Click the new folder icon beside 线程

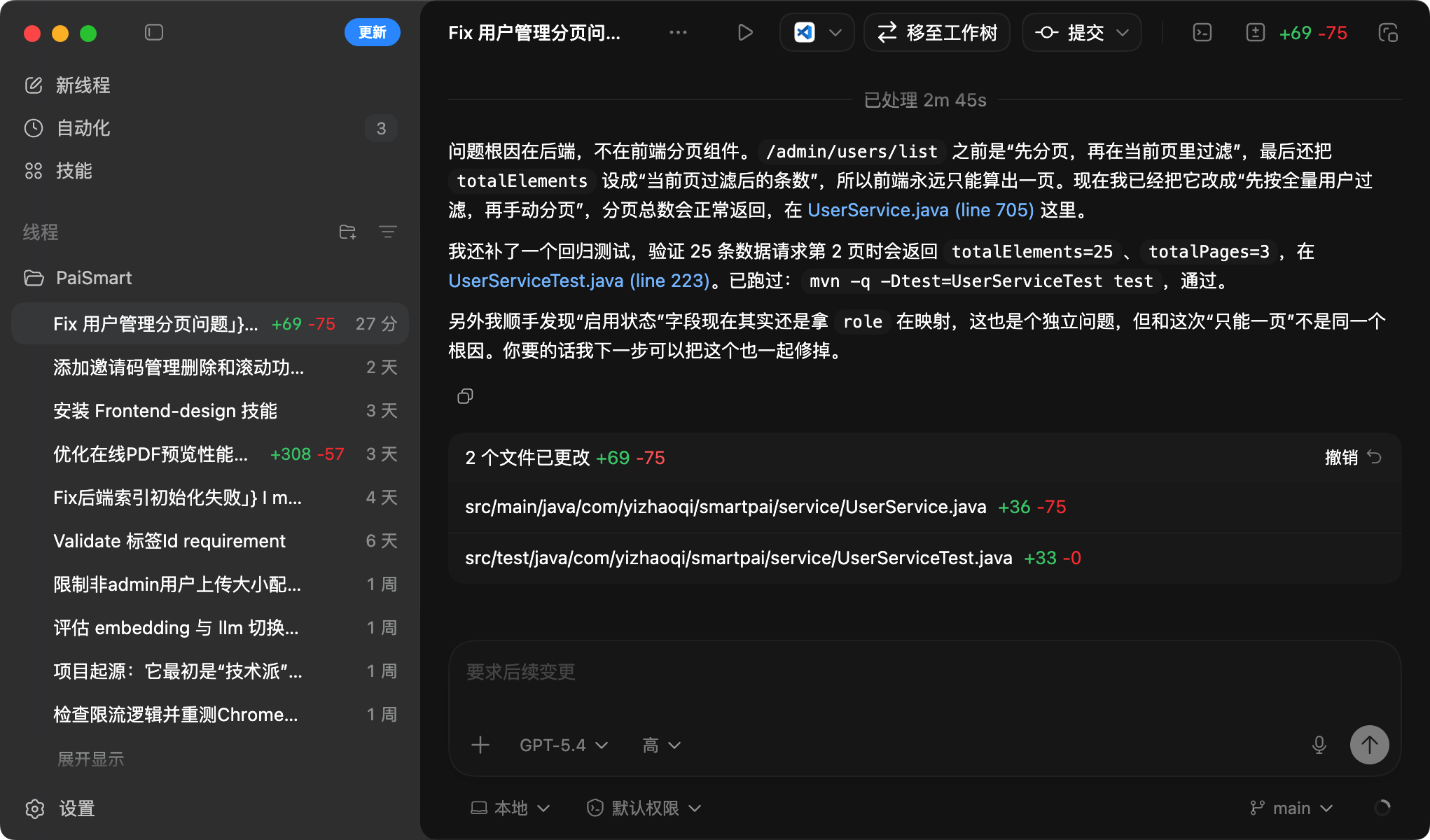pos(347,232)
